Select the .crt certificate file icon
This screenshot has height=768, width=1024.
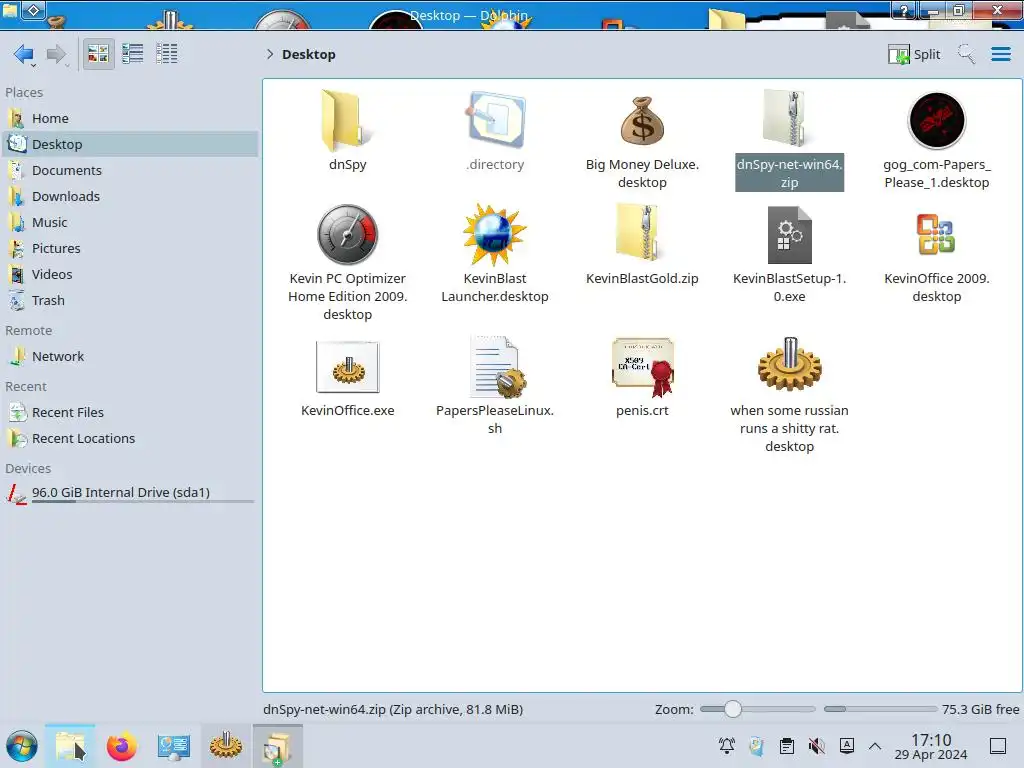coord(643,367)
